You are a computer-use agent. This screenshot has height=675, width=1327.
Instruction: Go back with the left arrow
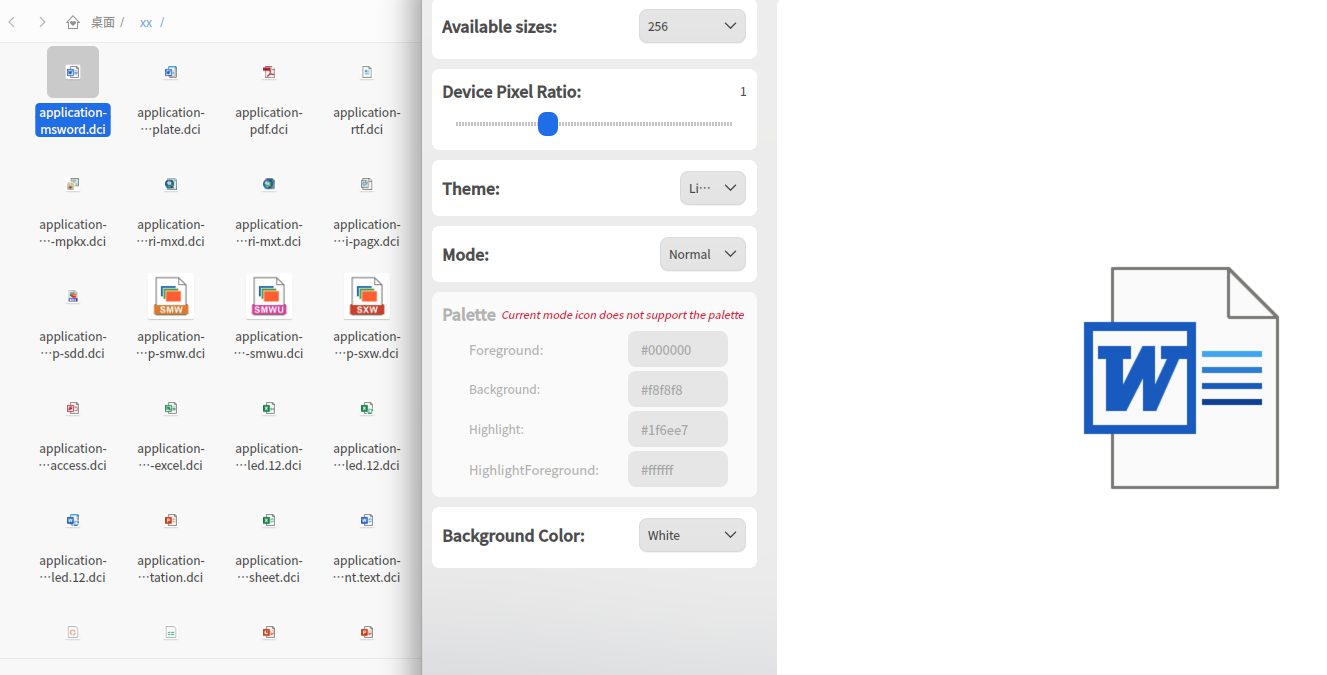[x=12, y=22]
